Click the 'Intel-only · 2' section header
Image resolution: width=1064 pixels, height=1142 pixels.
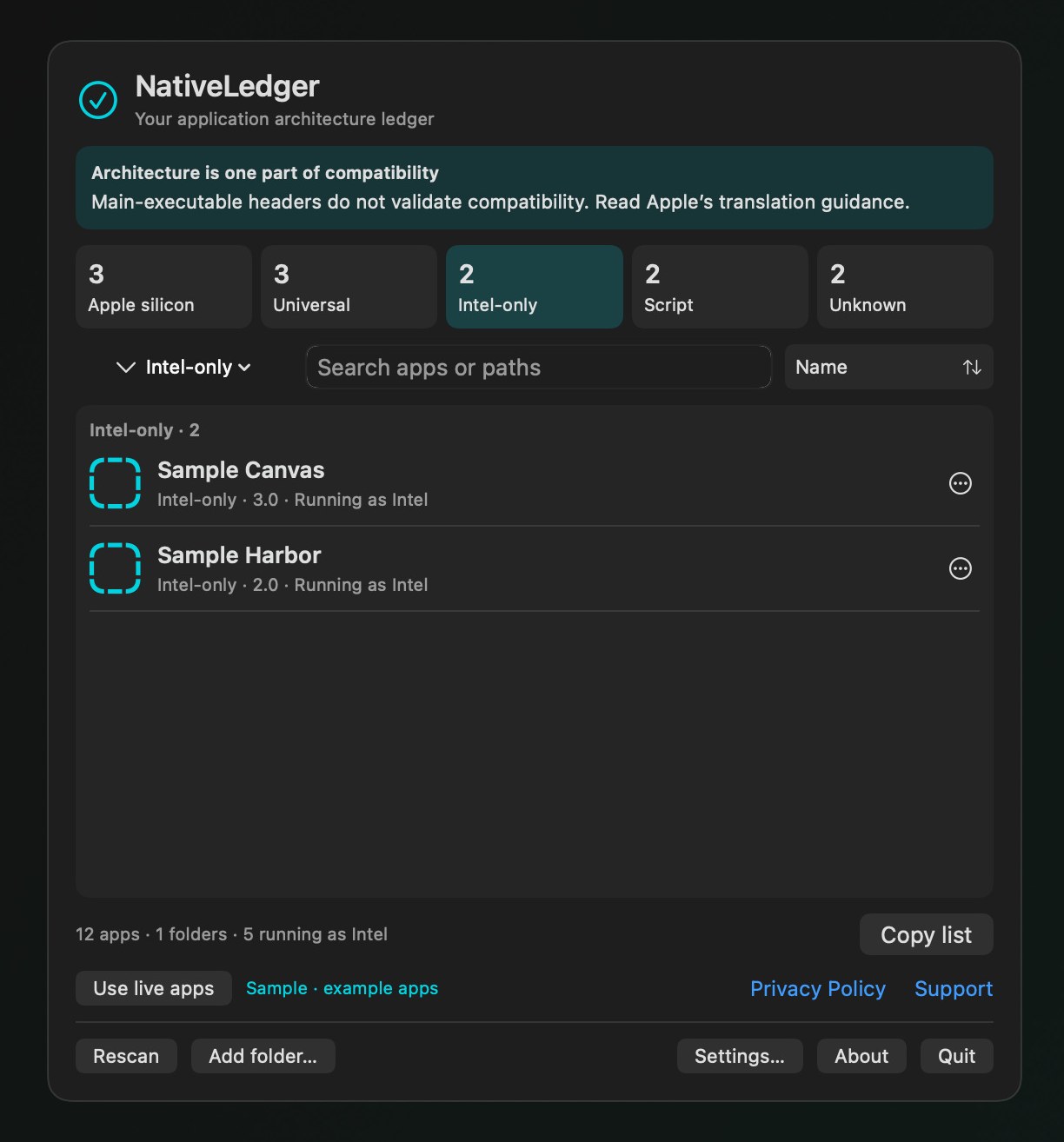point(144,430)
